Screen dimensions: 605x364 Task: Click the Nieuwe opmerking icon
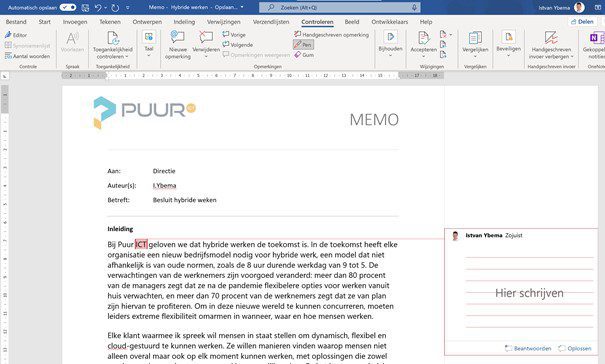pos(177,37)
